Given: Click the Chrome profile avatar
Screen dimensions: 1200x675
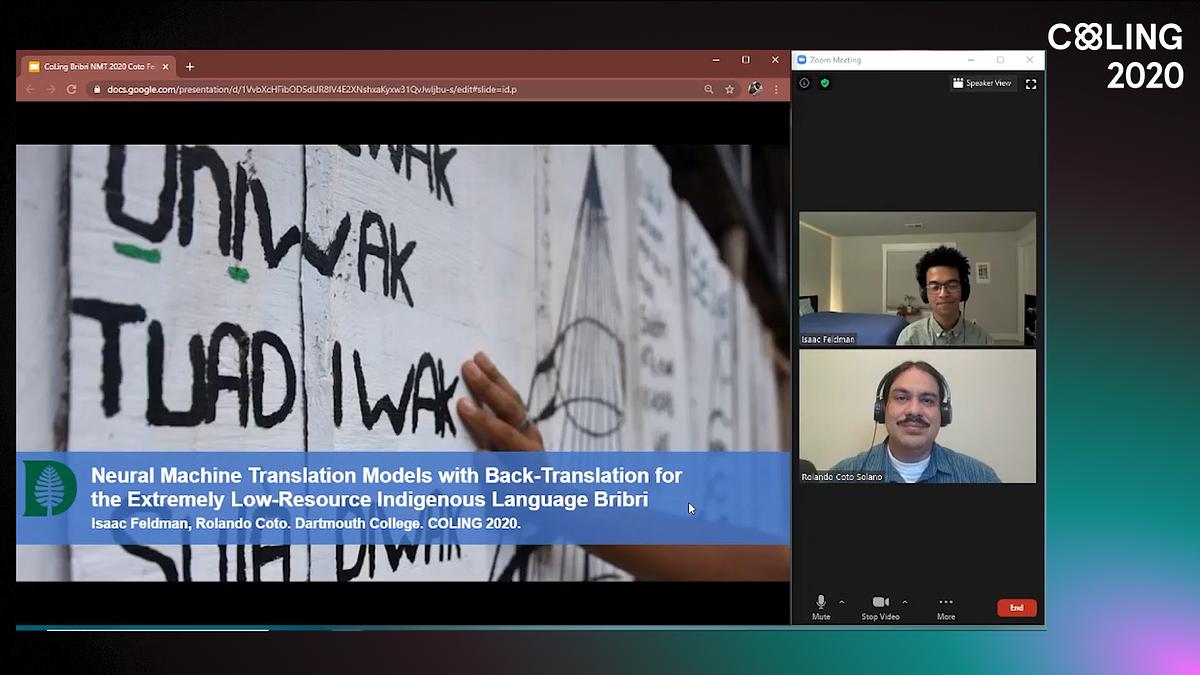Looking at the screenshot, I should coord(755,89).
